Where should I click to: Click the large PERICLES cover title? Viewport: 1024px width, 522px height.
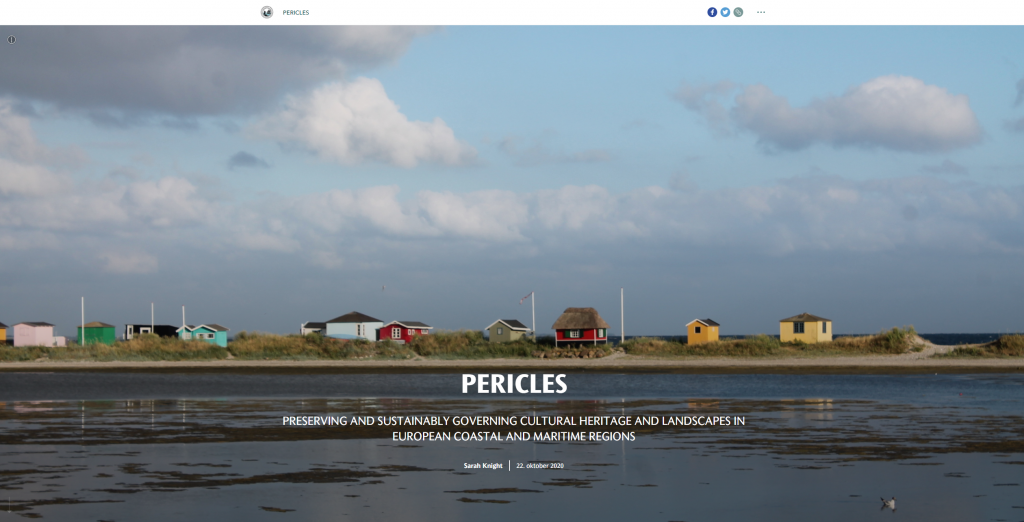514,384
